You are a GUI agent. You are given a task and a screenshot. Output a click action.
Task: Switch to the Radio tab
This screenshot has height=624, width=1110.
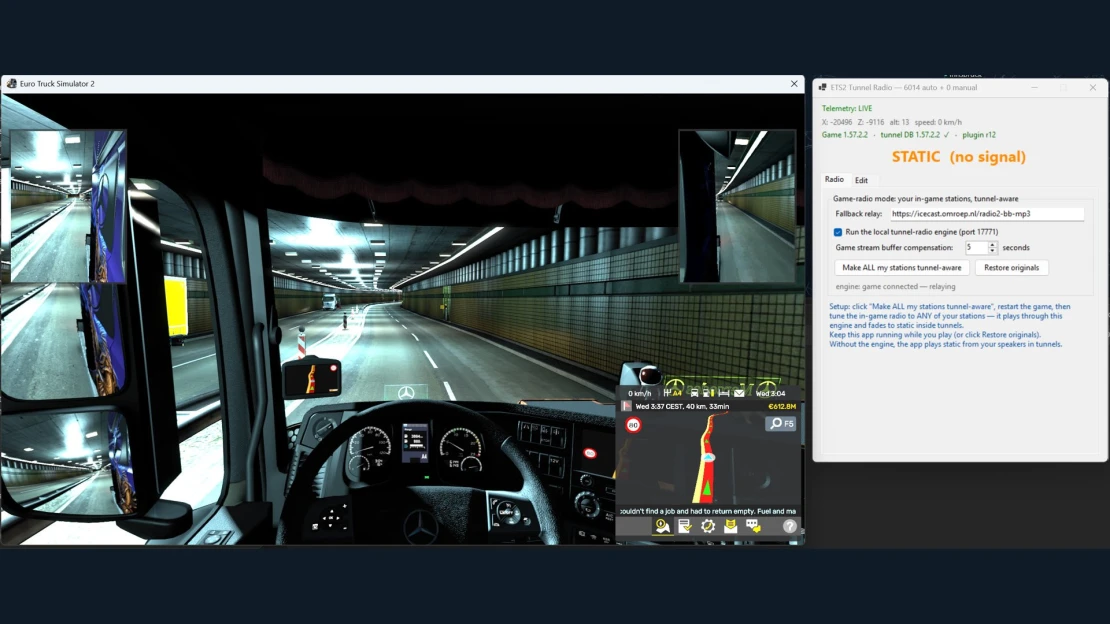834,180
